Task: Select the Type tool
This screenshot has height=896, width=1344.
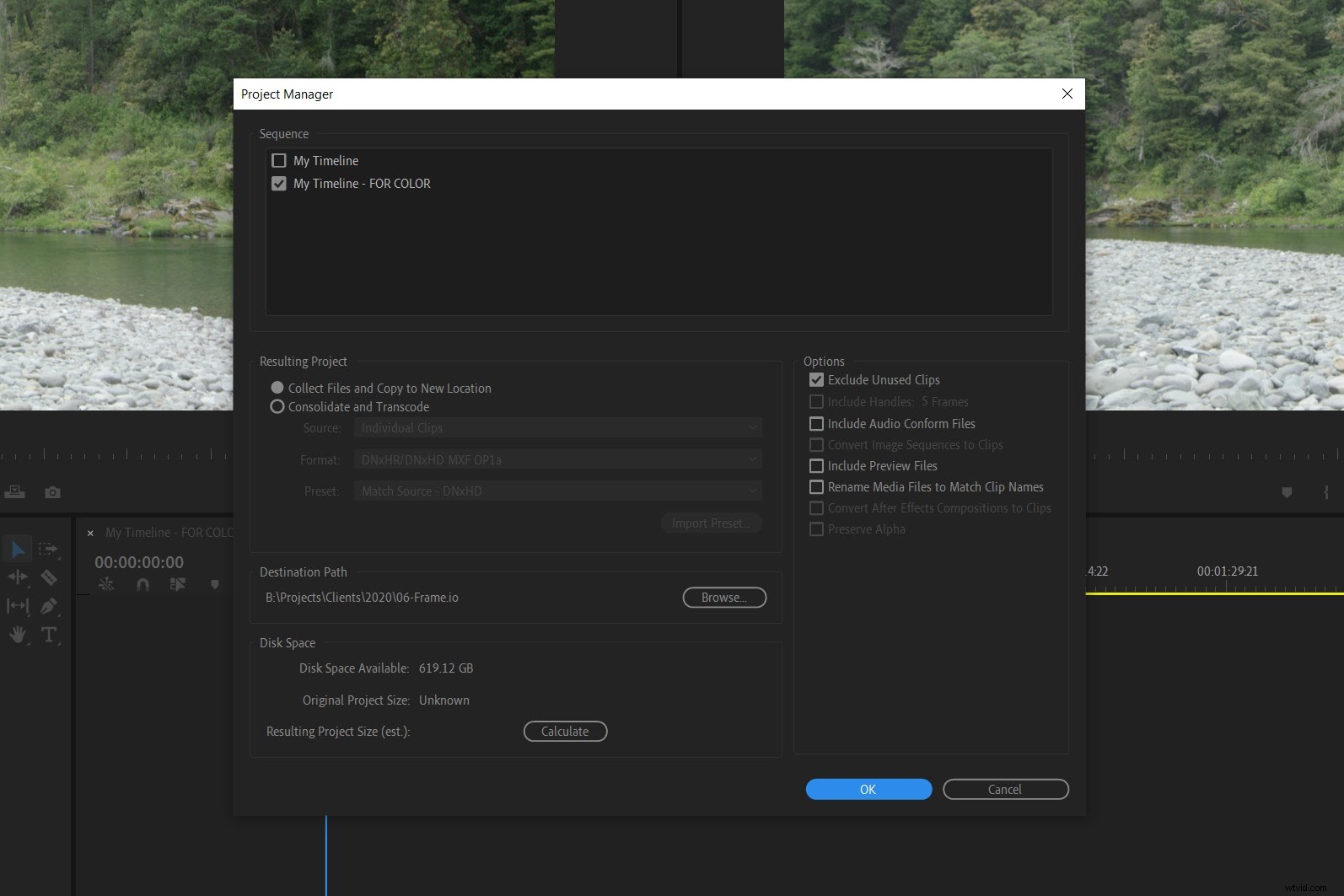Action: point(49,635)
